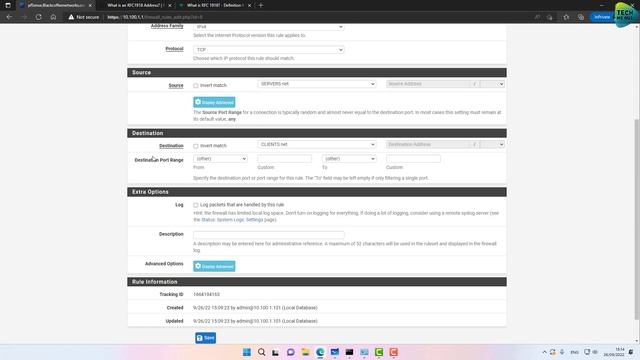The image size is (640, 360).
Task: Click the network tray icon
Action: [x=587, y=352]
